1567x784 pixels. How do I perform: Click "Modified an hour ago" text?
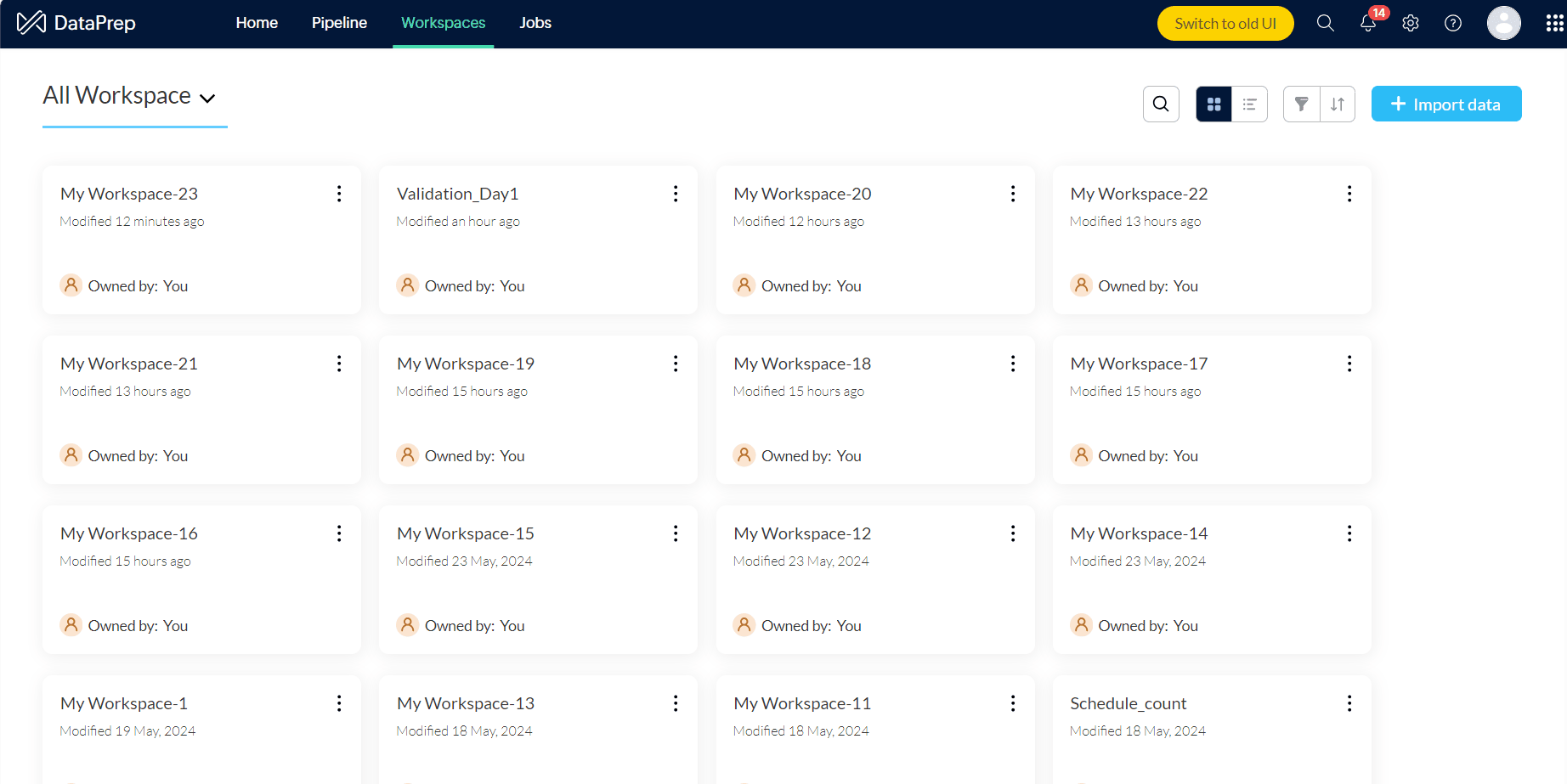pyautogui.click(x=458, y=222)
